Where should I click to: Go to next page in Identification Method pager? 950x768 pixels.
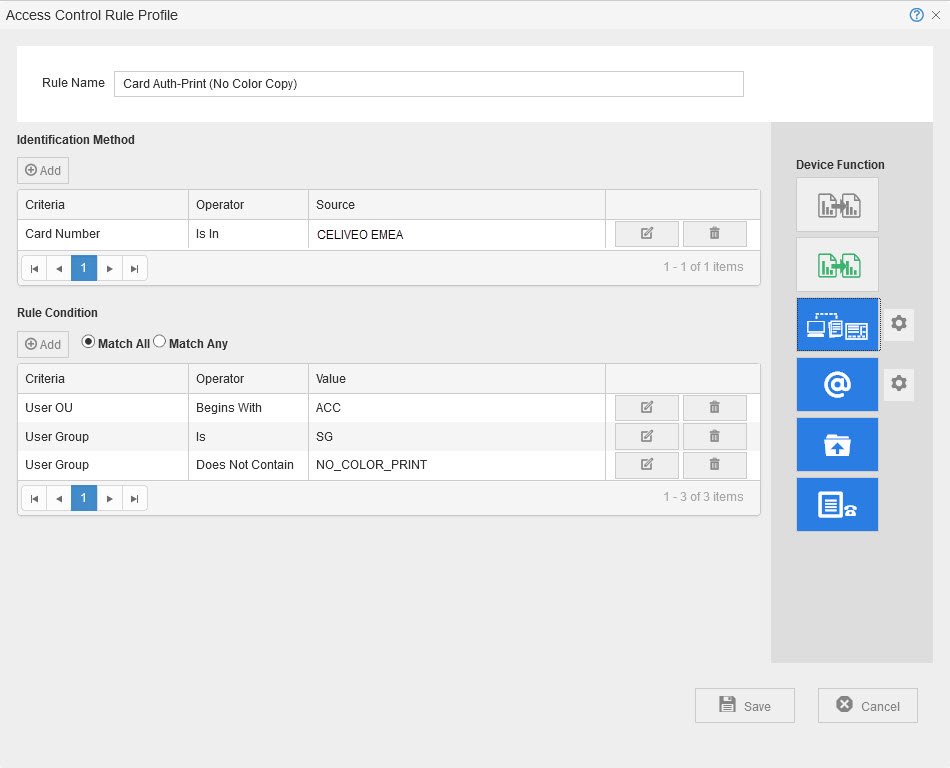110,268
